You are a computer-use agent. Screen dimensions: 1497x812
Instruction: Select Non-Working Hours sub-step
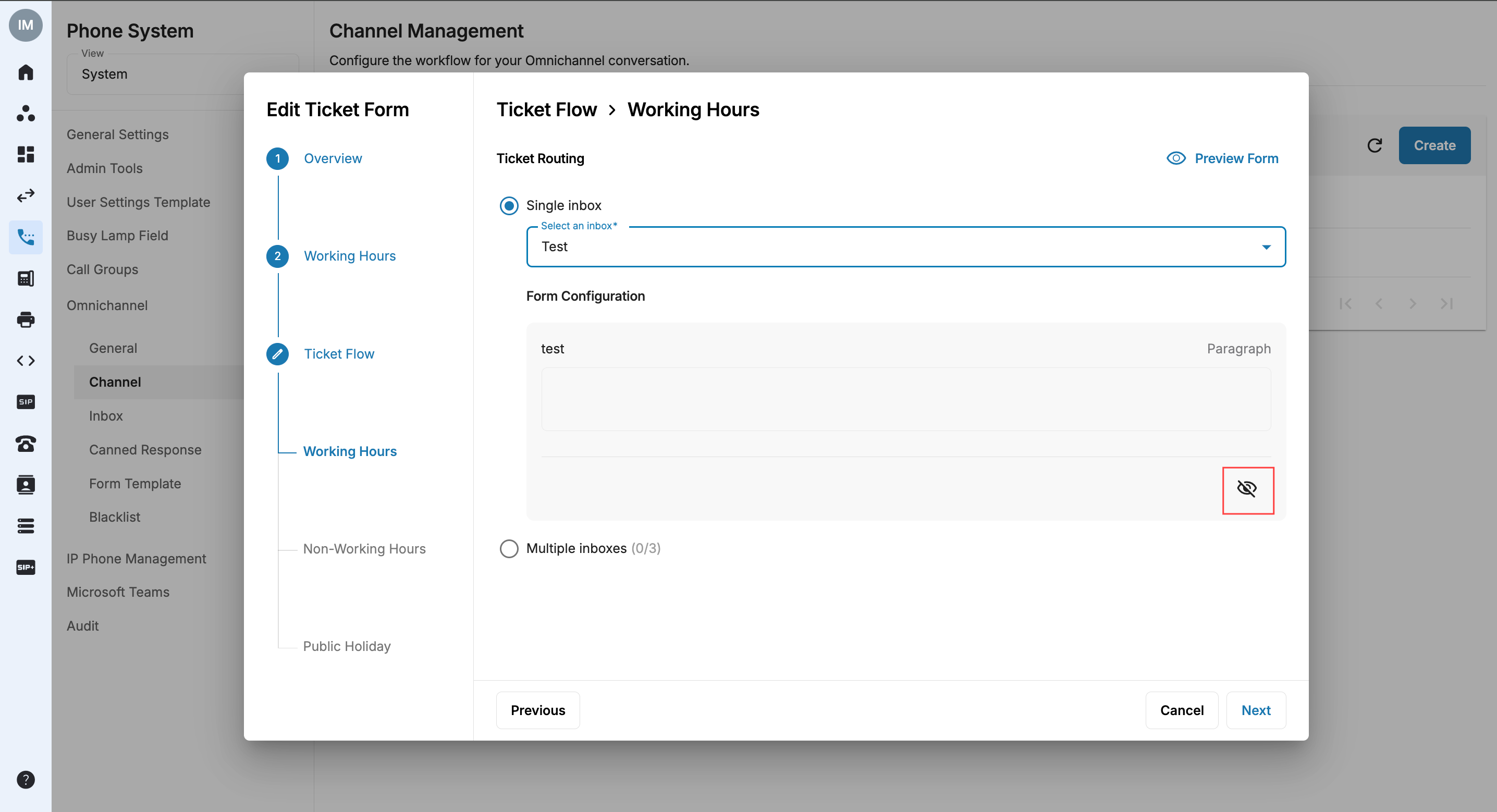coord(364,549)
